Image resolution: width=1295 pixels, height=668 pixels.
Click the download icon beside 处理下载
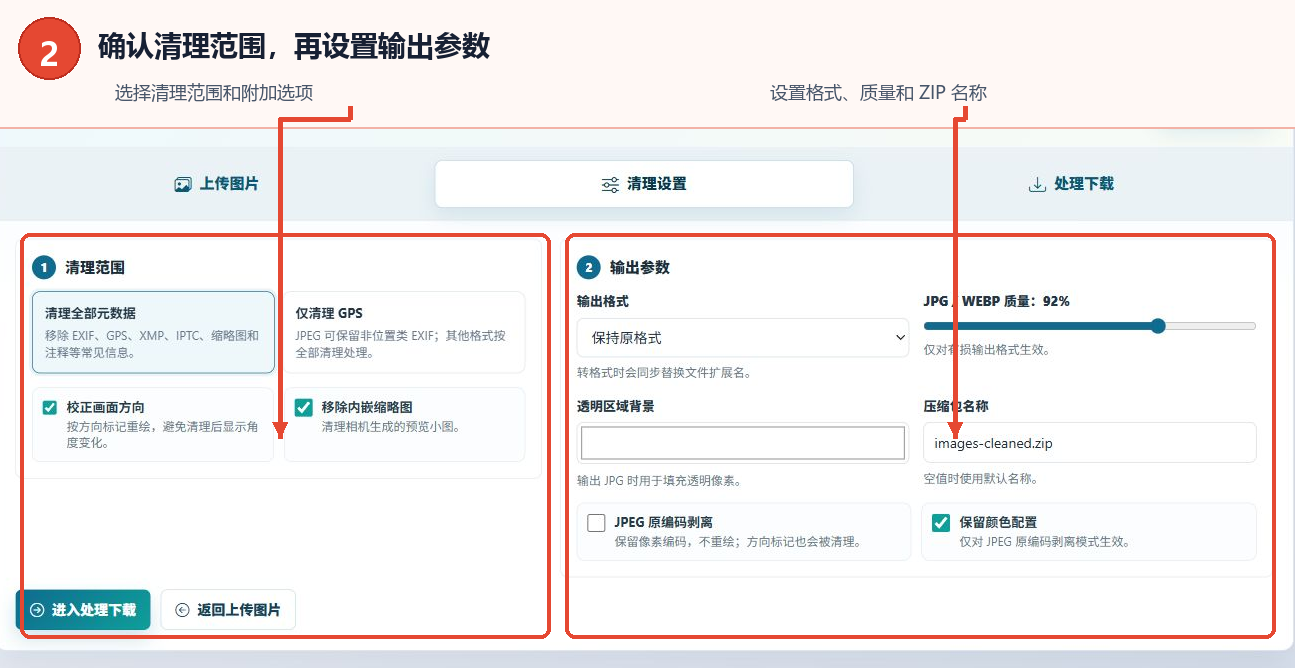coord(1037,184)
